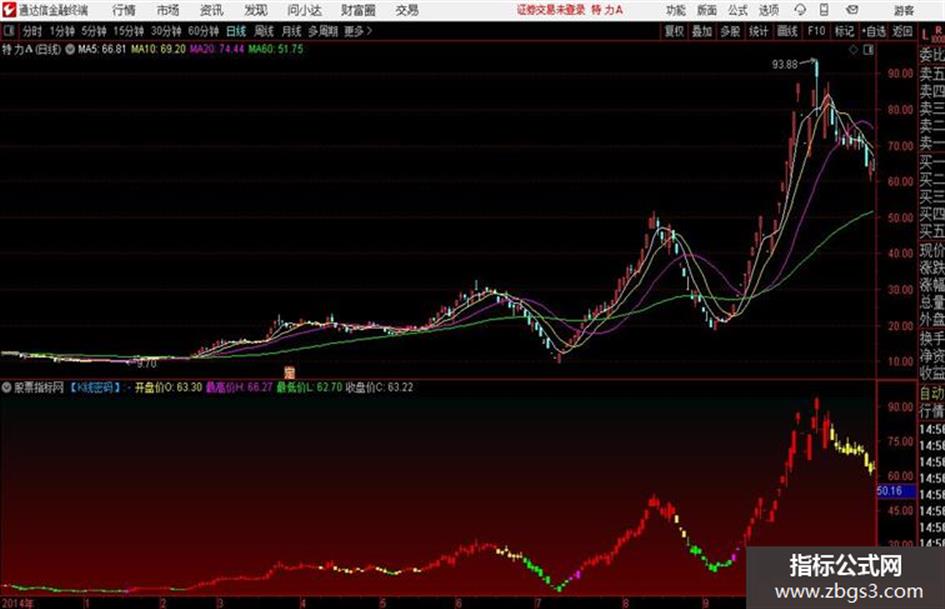This screenshot has width=945, height=609.
Task: Click the 【K线密码】 indicator name
Action: (x=95, y=388)
